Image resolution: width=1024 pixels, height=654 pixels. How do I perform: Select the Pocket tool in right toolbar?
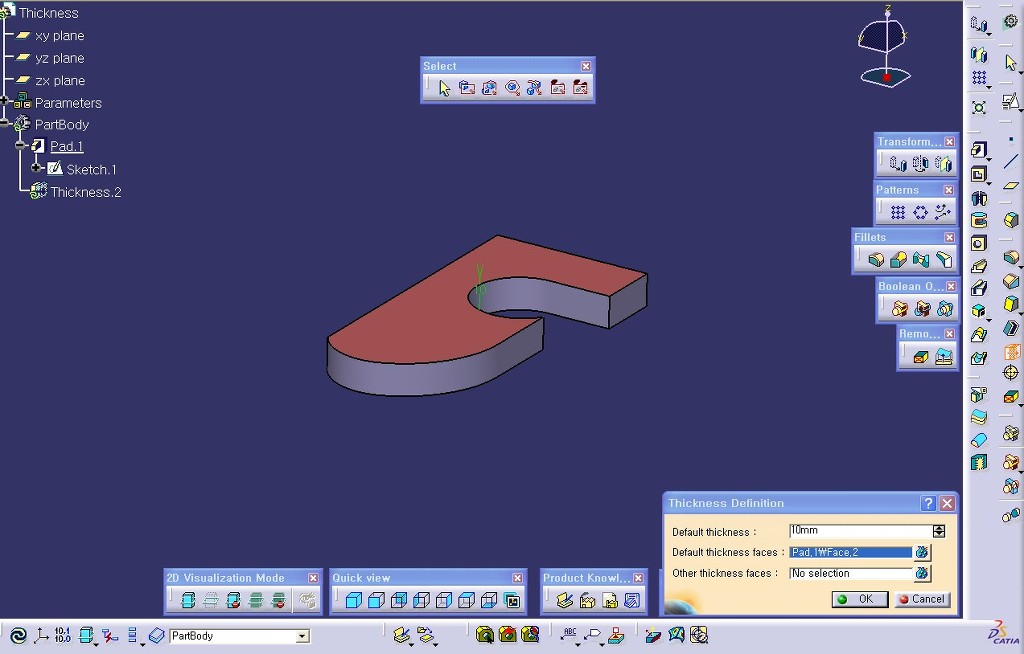tap(979, 174)
